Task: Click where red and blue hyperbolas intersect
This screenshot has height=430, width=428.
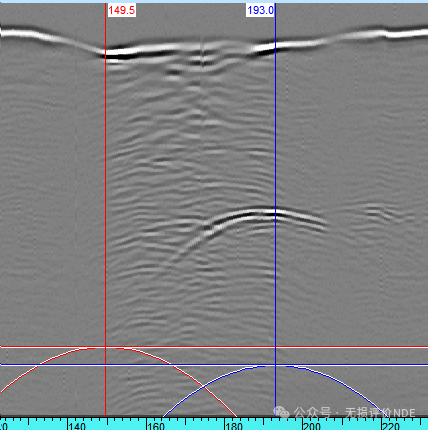Action: click(x=203, y=387)
